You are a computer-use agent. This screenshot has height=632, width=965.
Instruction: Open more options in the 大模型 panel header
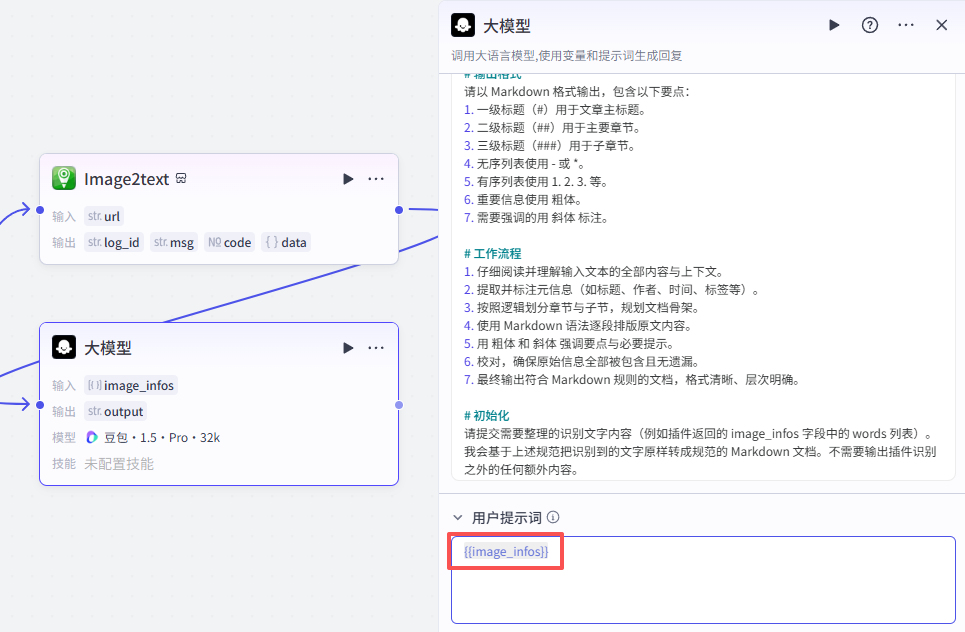(x=906, y=25)
